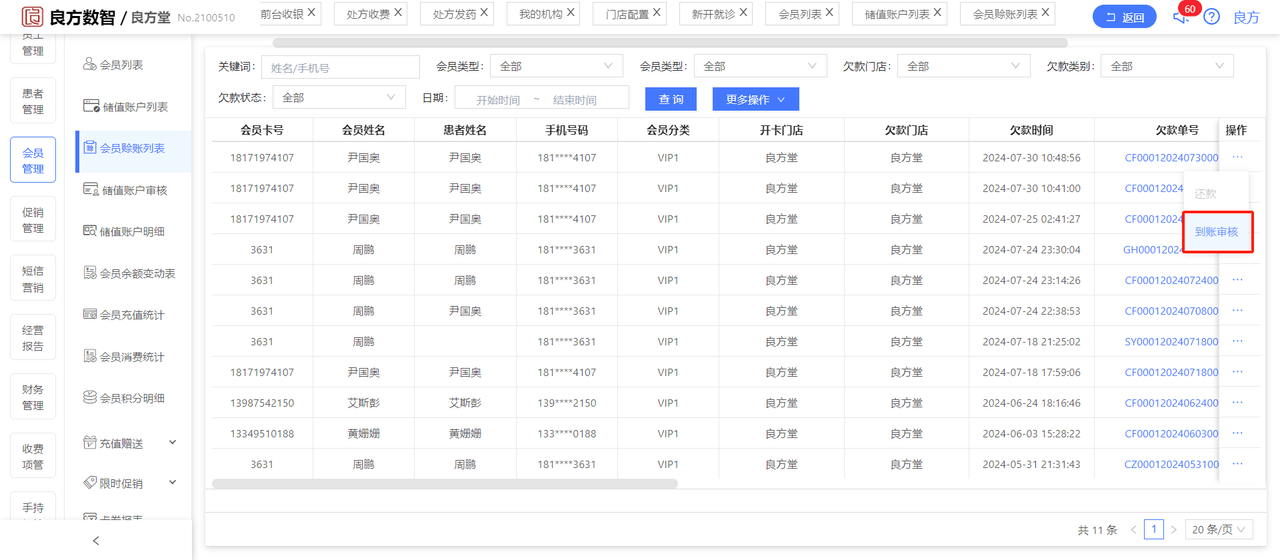
Task: Switch to 处方收费 tab
Action: (368, 14)
